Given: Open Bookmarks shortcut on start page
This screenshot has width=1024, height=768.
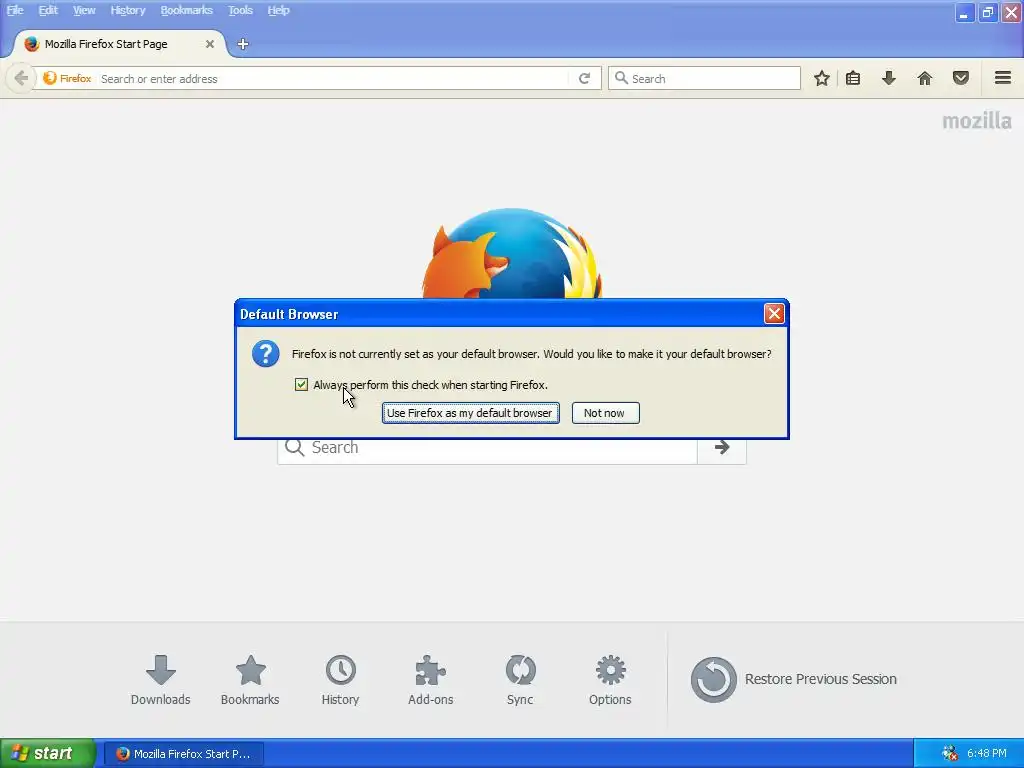Looking at the screenshot, I should [250, 680].
